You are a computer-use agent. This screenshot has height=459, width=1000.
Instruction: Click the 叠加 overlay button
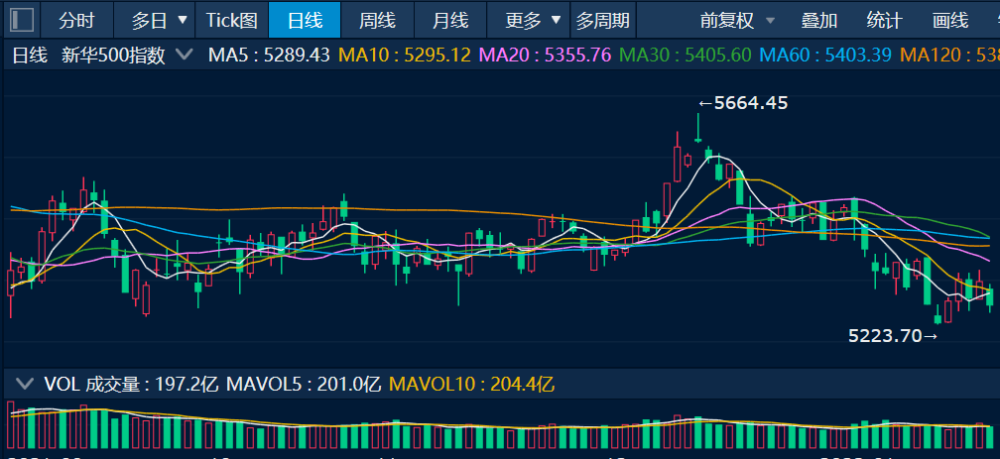[x=820, y=20]
